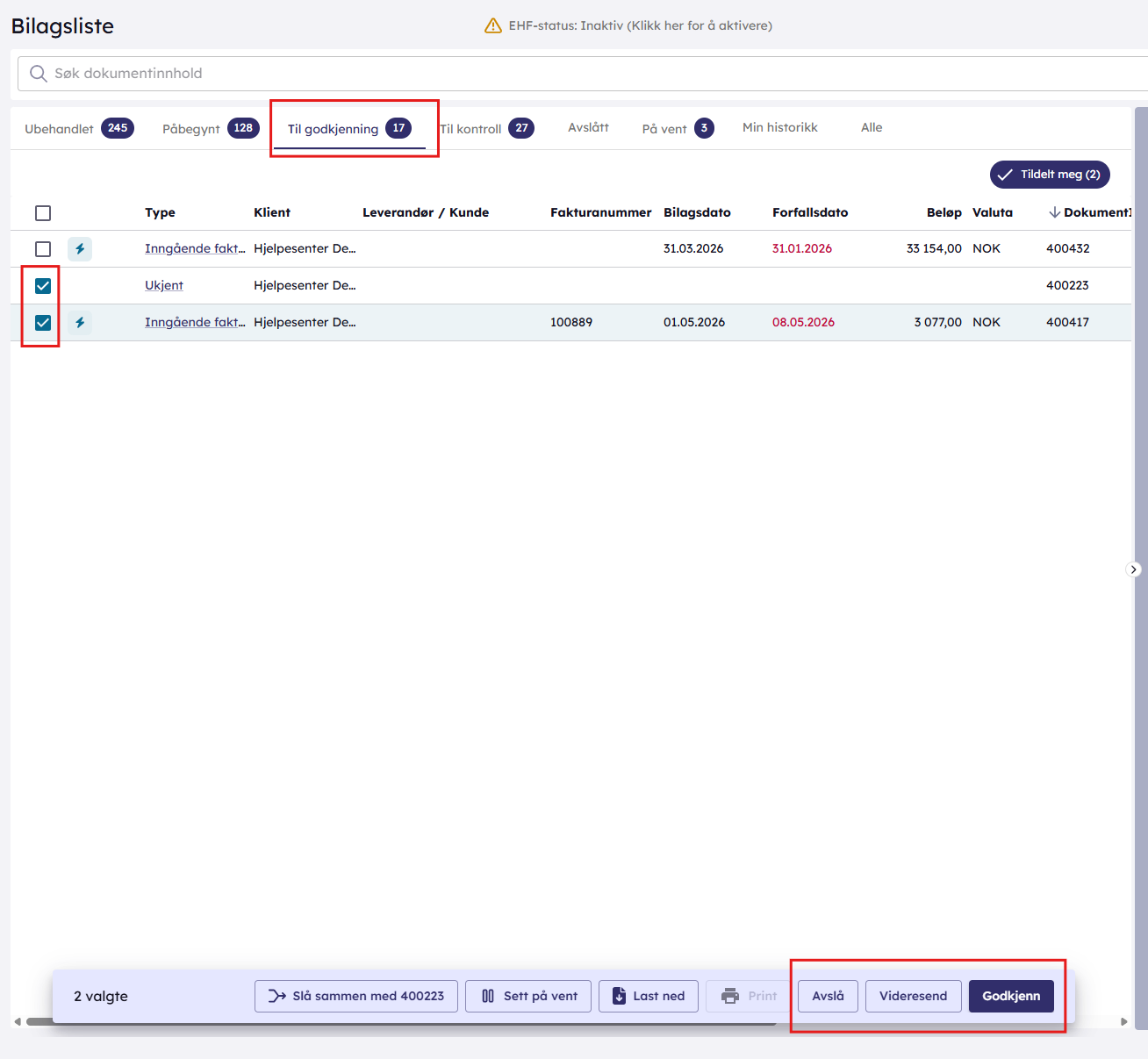
Task: Sort by Dokument column arrow
Action: [x=1054, y=212]
